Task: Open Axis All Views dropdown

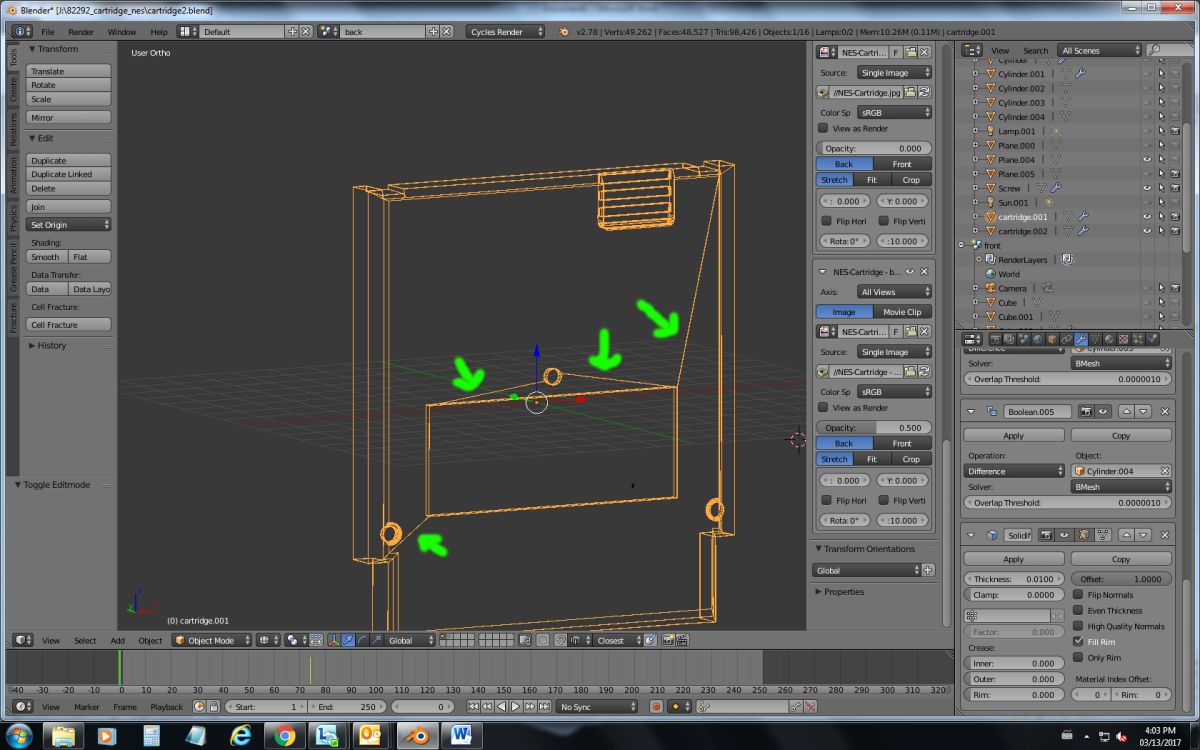Action: coord(894,292)
